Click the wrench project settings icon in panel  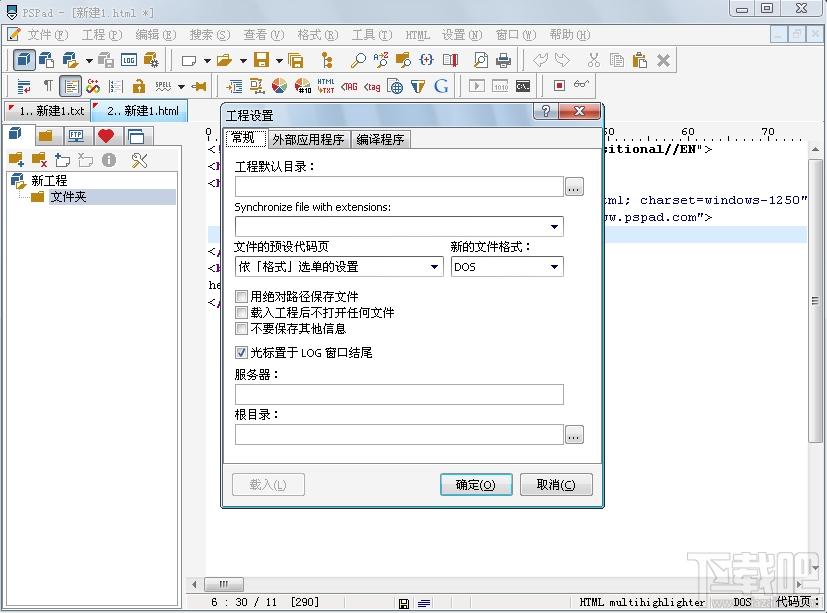pos(140,160)
